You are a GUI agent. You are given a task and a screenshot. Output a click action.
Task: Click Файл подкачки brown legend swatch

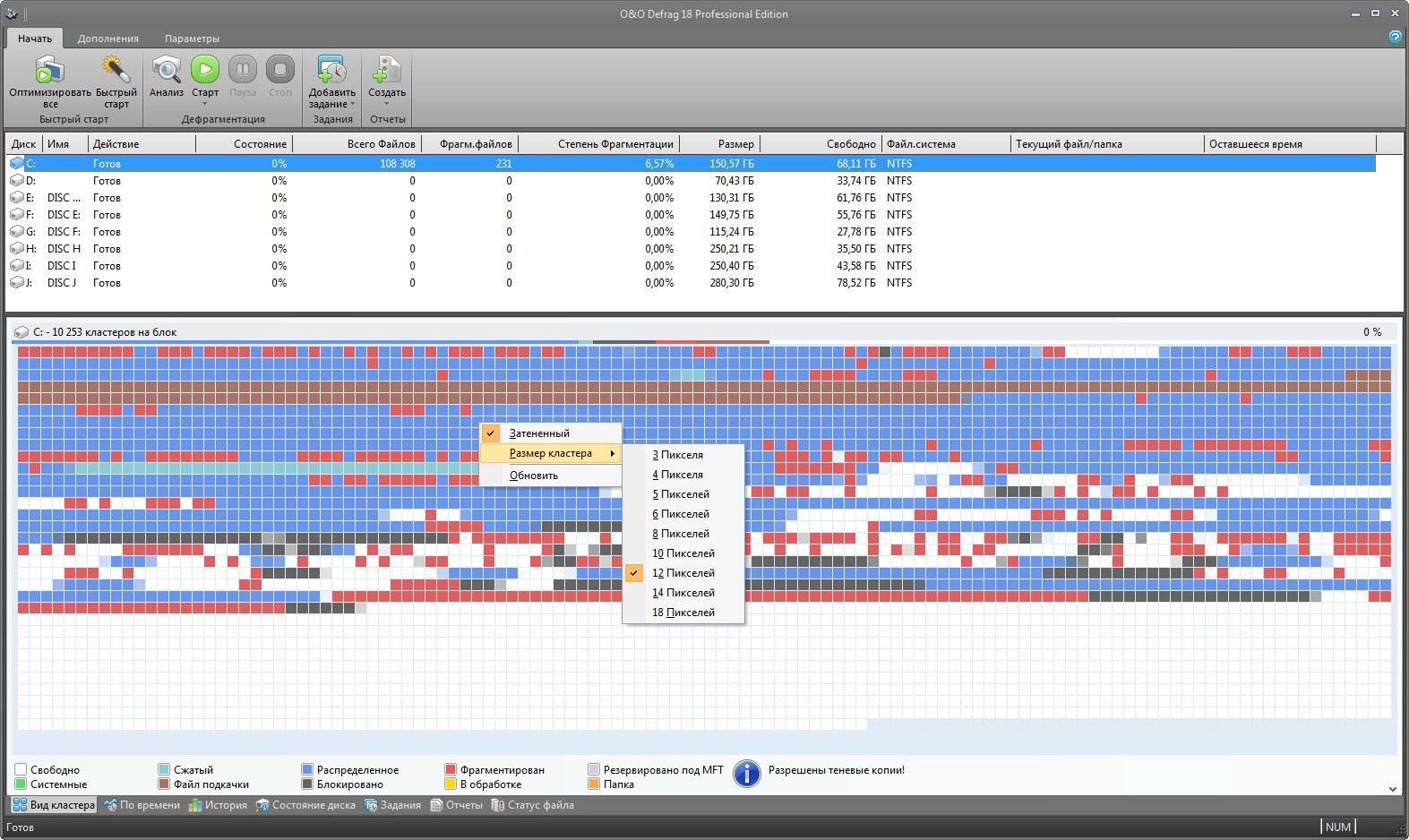pyautogui.click(x=164, y=784)
